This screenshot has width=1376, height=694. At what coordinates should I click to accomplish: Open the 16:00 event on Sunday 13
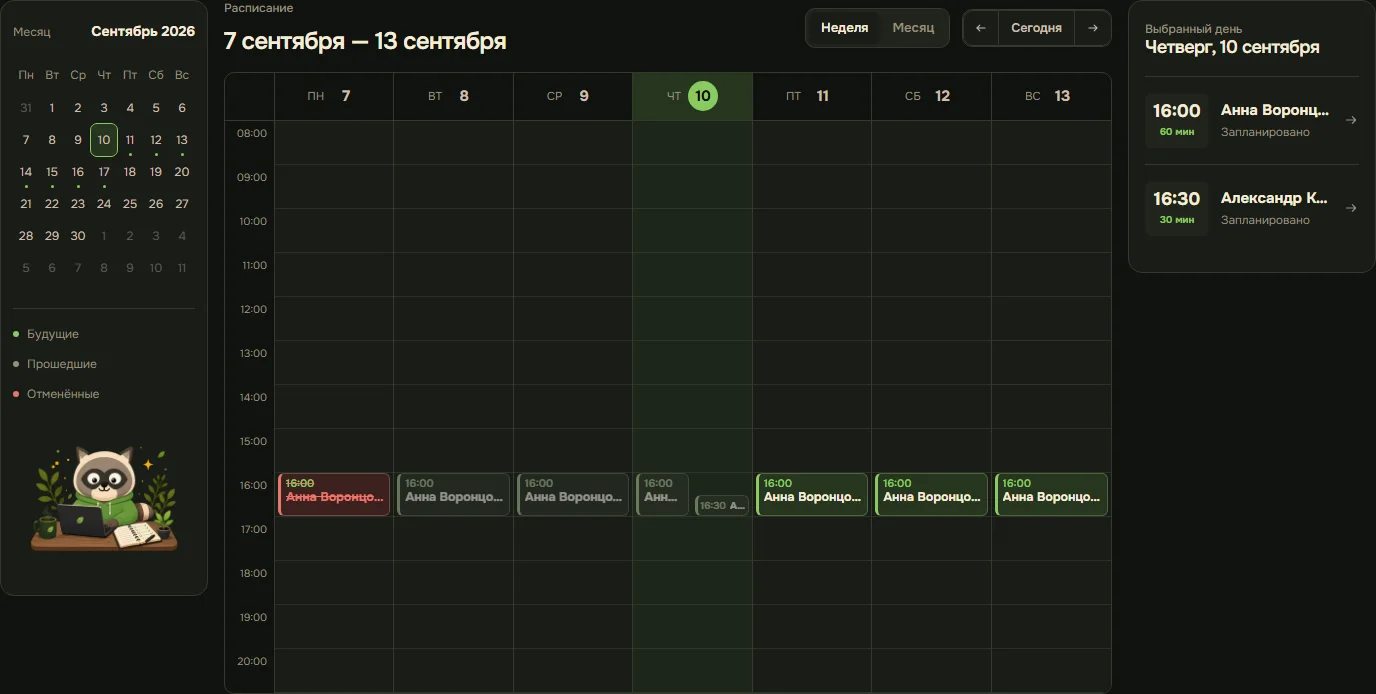[1051, 494]
